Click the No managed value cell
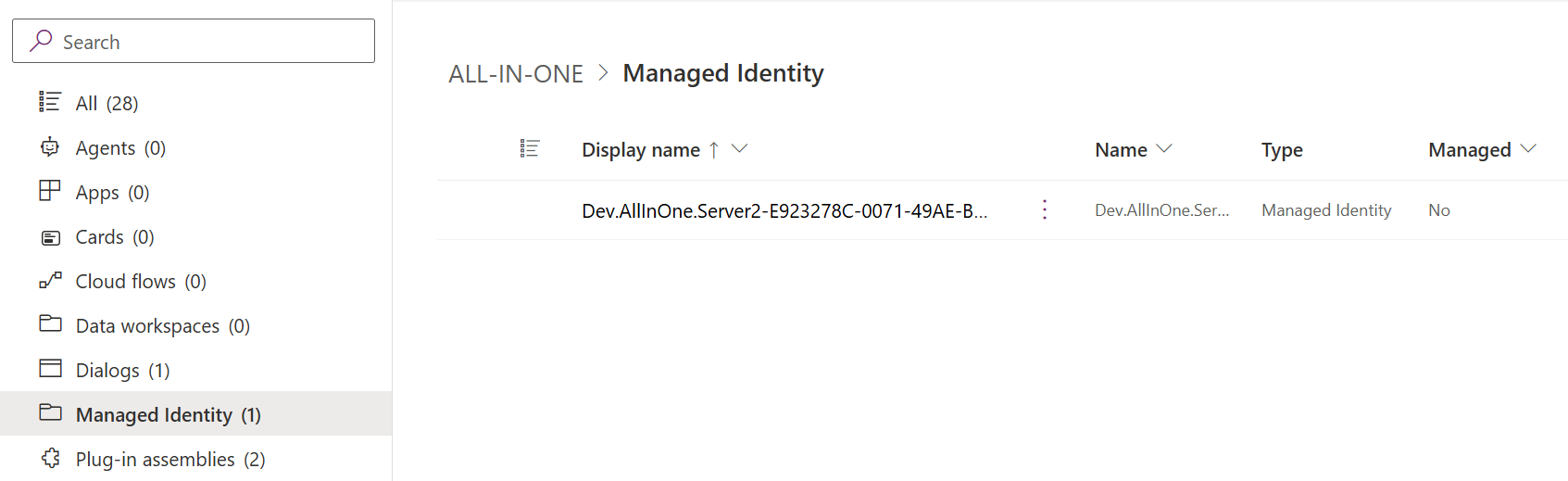This screenshot has width=1568, height=481. [x=1439, y=210]
